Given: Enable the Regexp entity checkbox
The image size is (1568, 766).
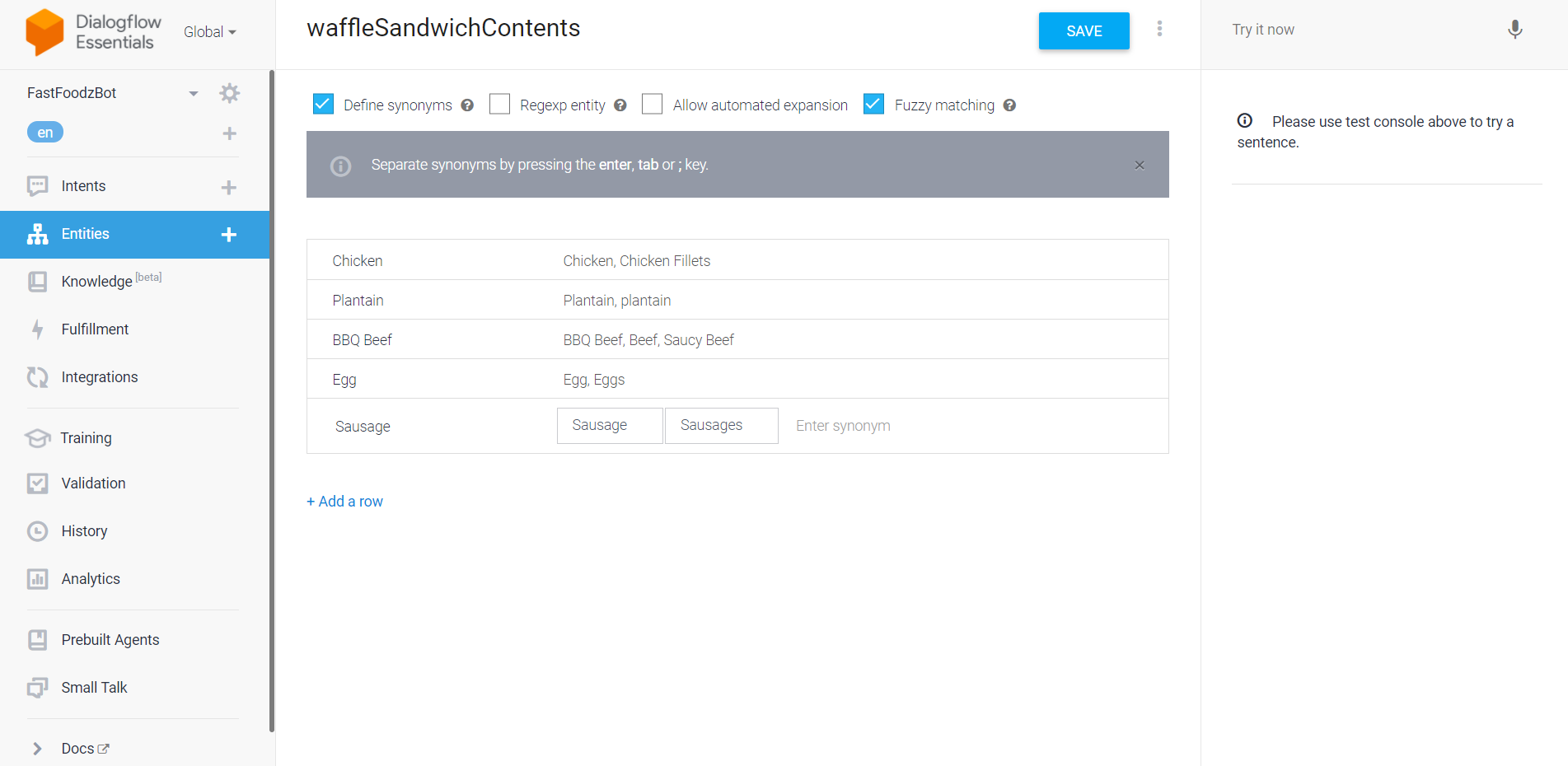Looking at the screenshot, I should 499,105.
